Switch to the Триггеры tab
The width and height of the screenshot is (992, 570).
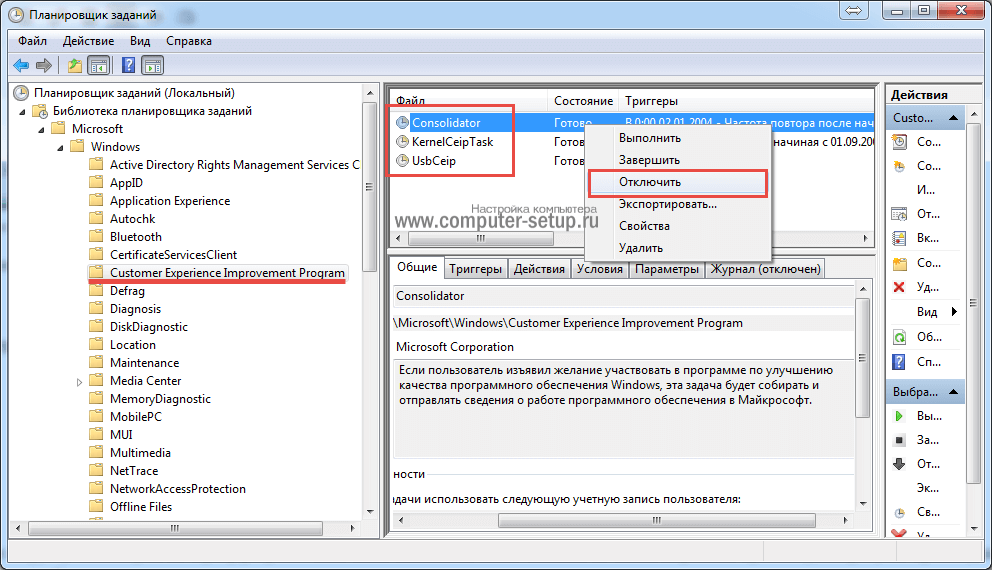click(475, 269)
